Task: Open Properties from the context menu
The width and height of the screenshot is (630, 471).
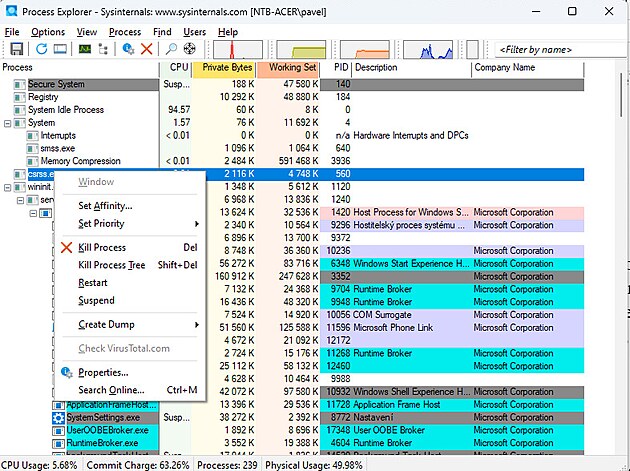Action: [104, 373]
